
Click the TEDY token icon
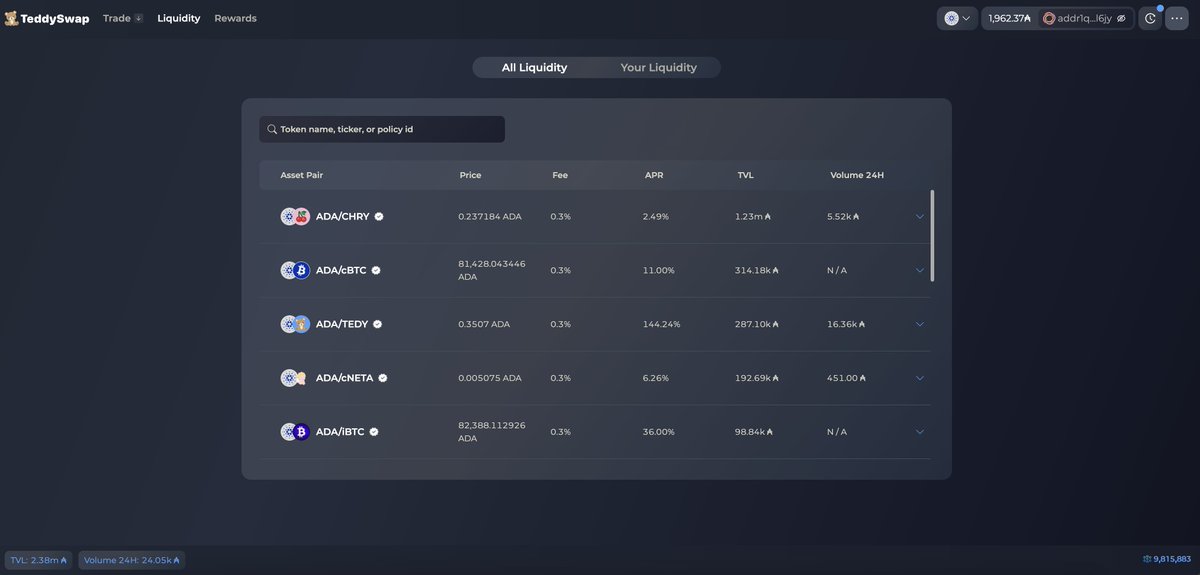(302, 324)
